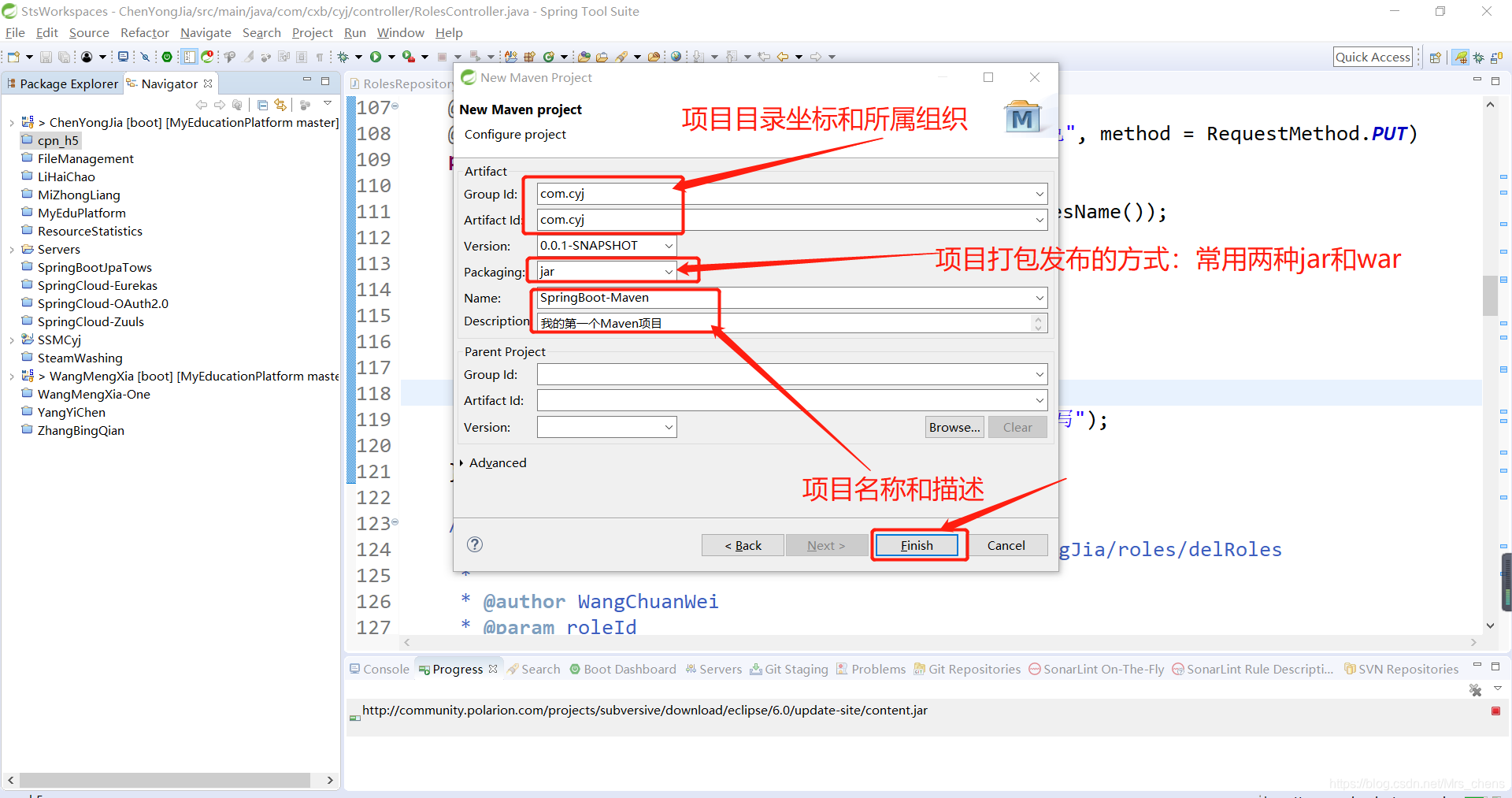Viewport: 1512px width, 798px height.
Task: Click the Back button in dialog
Action: 743,545
